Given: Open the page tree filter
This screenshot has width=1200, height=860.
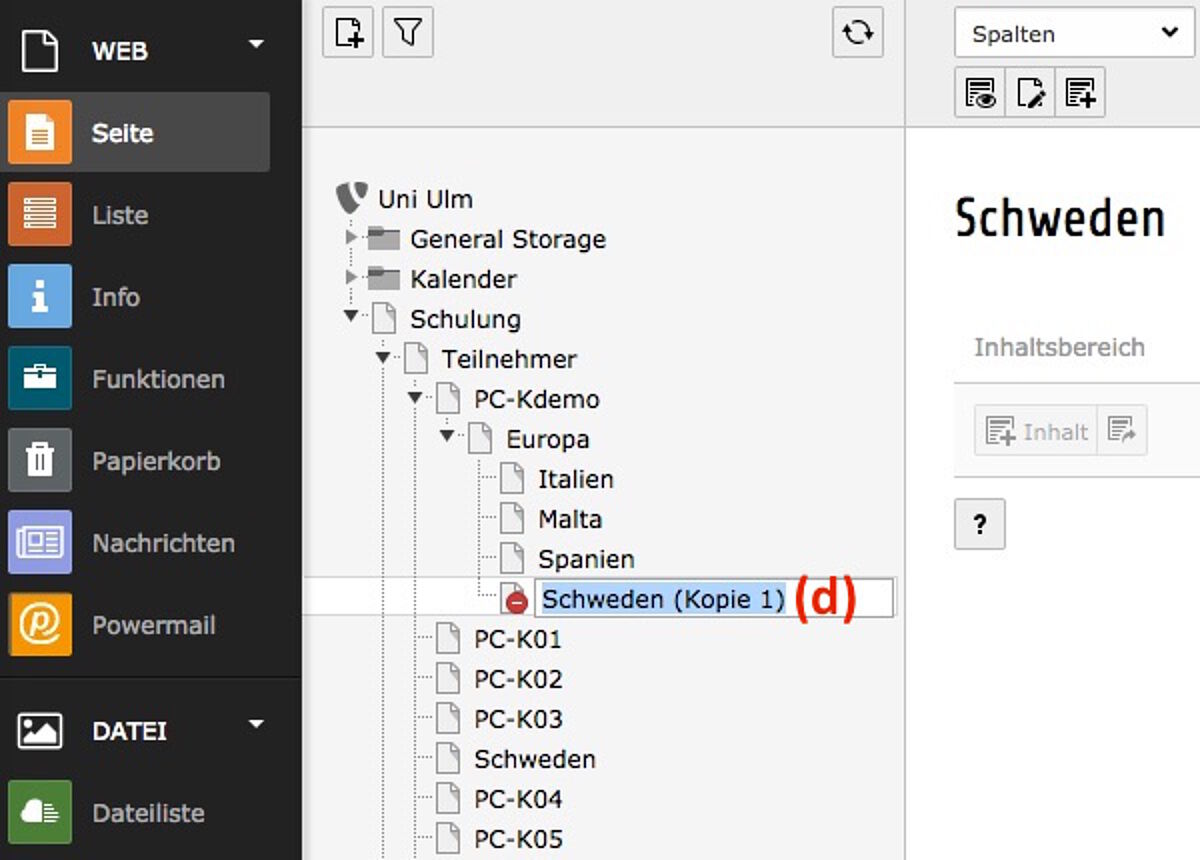Looking at the screenshot, I should 407,33.
